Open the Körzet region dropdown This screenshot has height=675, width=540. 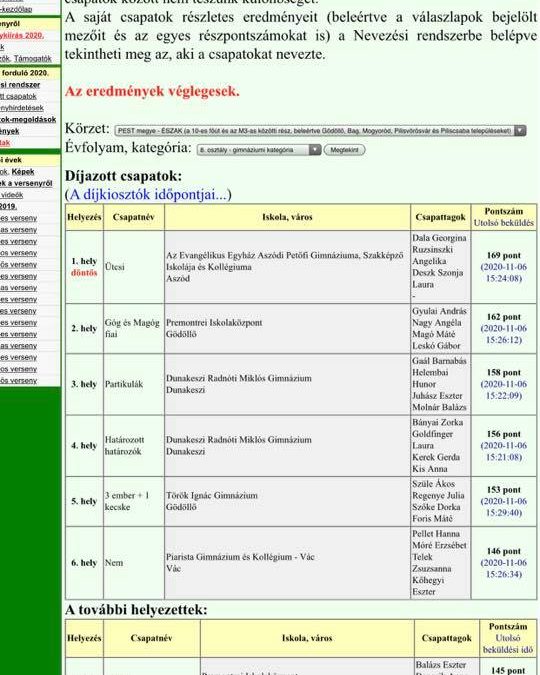pos(320,130)
